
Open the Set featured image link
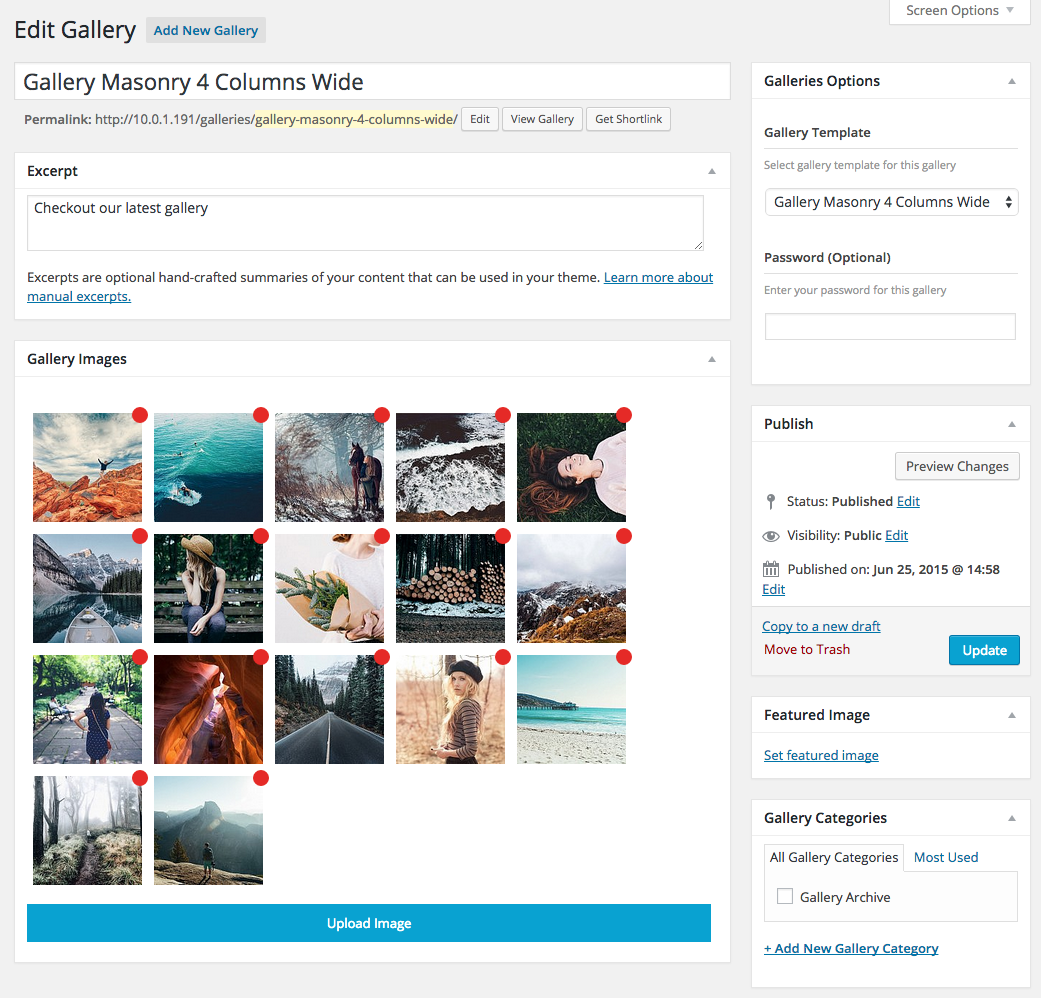click(x=821, y=755)
